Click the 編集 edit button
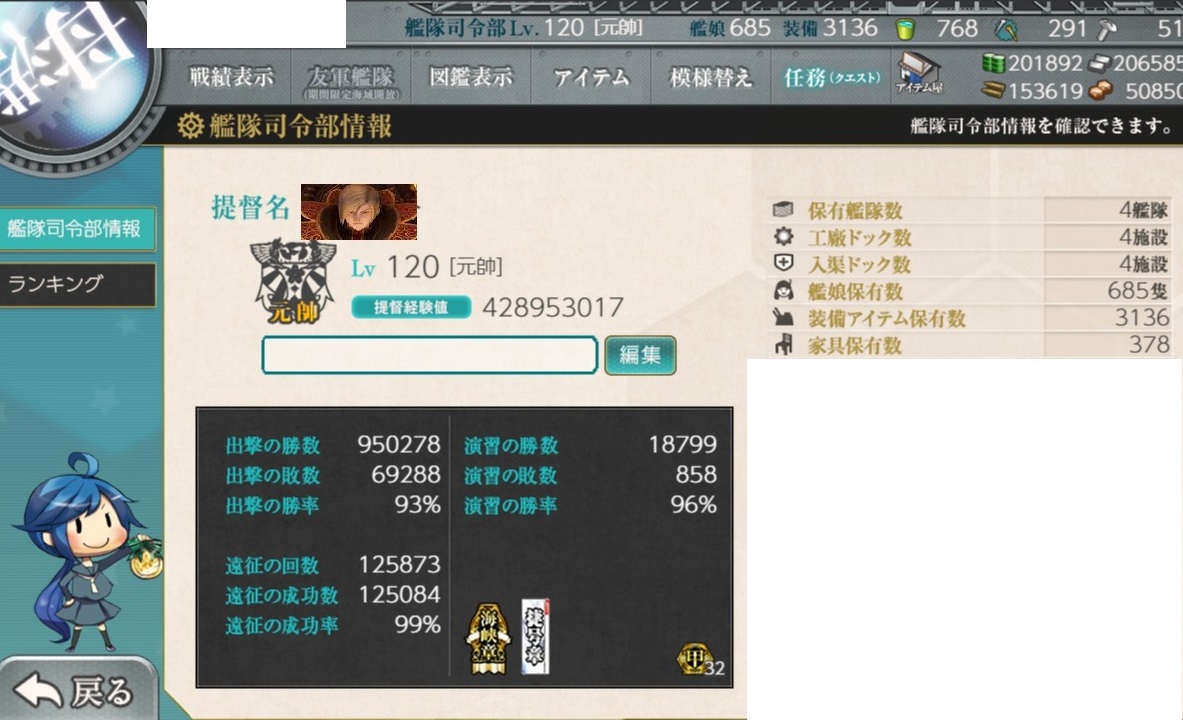 640,355
